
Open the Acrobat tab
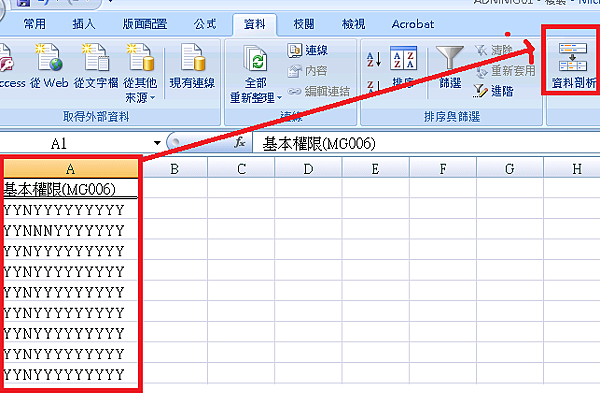tap(413, 24)
